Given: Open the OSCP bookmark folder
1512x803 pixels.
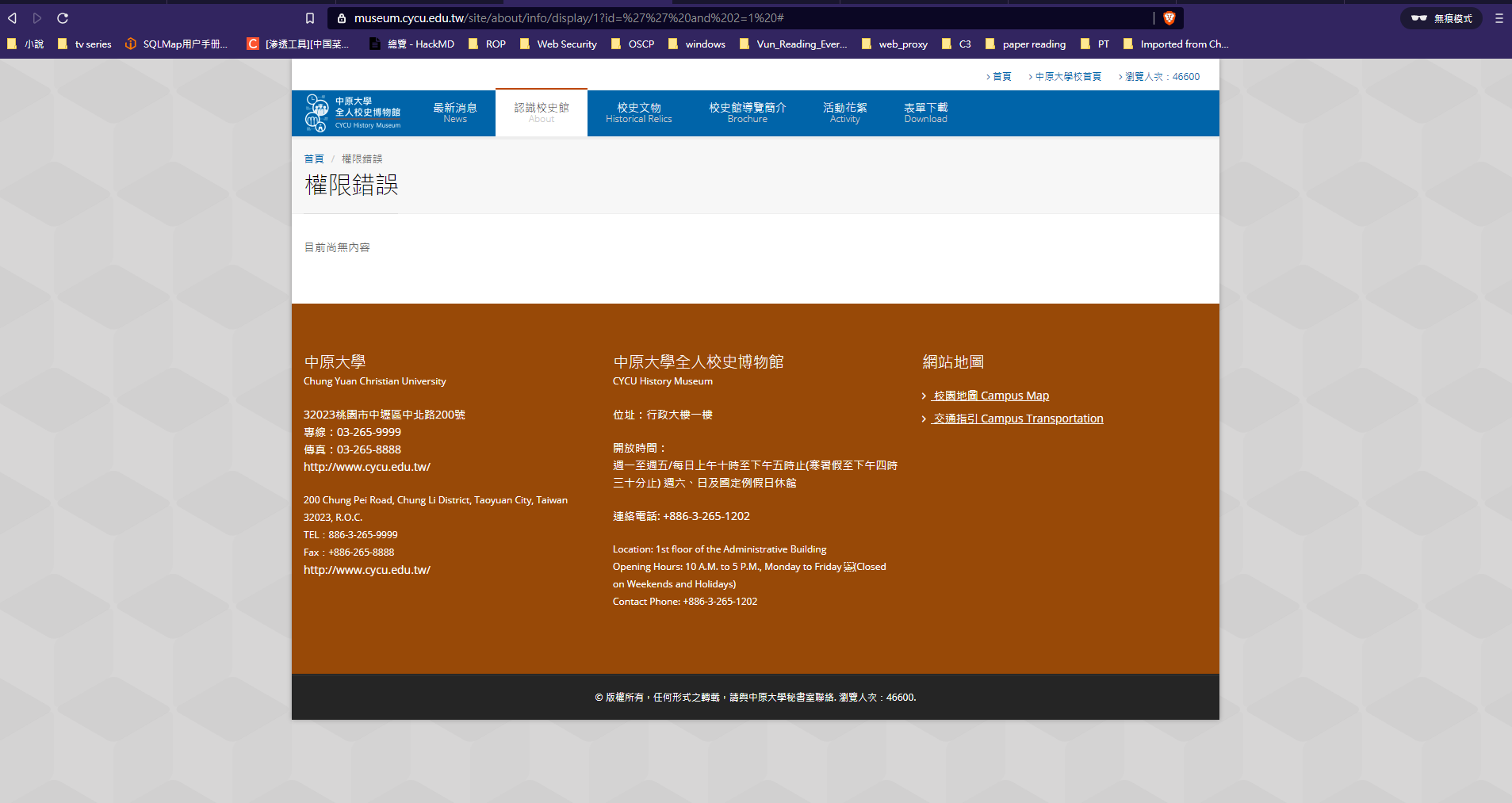Looking at the screenshot, I should 633,44.
